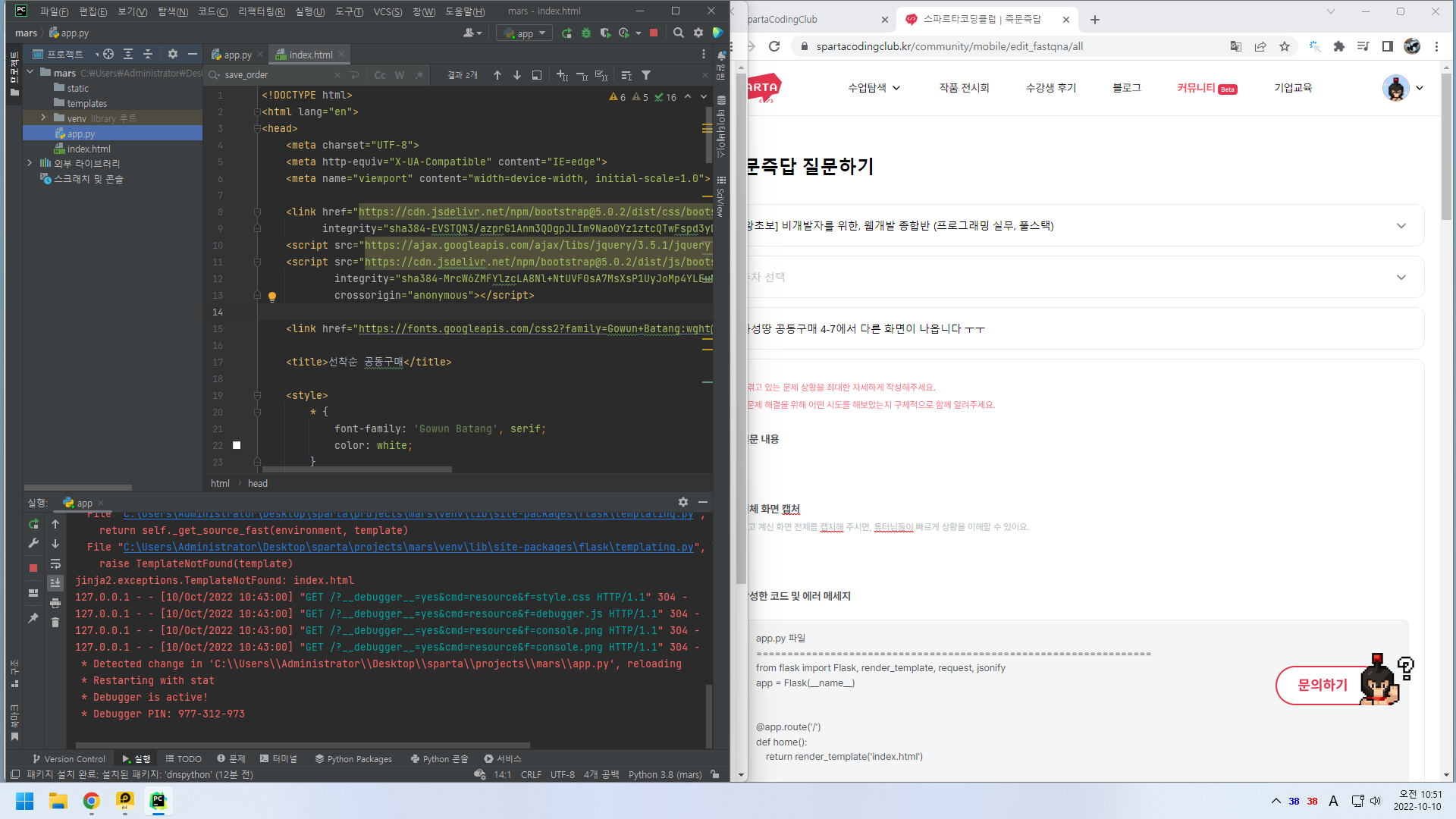
Task: Click the Windows Start button
Action: (25, 801)
